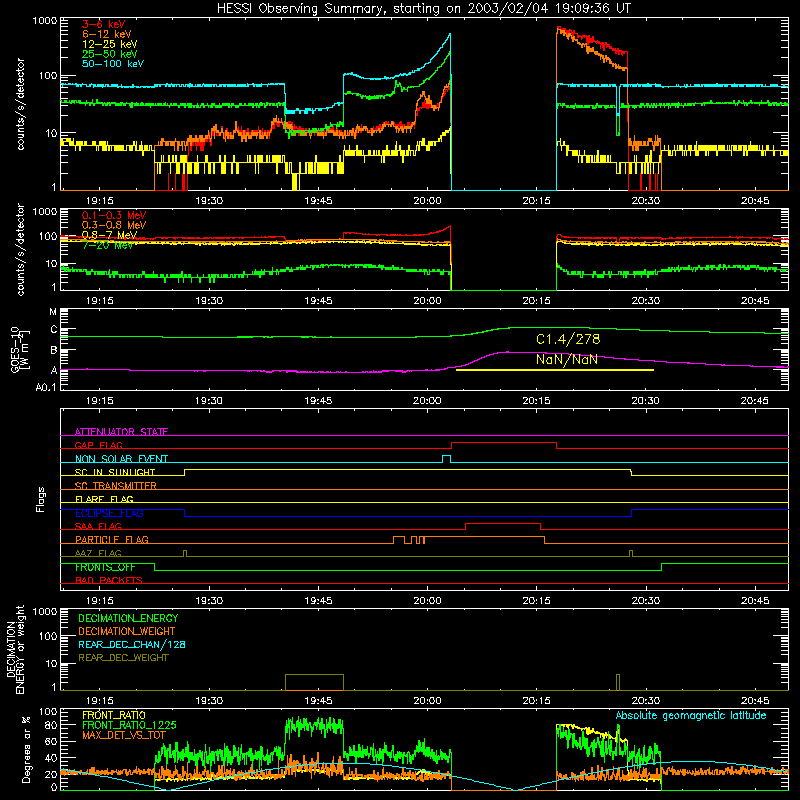Click the DECIMATION_WEIGHT legend label
The width and height of the screenshot is (800, 800).
pos(127,632)
